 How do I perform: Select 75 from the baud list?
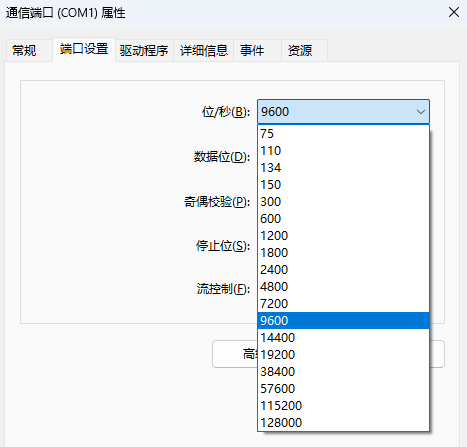343,134
